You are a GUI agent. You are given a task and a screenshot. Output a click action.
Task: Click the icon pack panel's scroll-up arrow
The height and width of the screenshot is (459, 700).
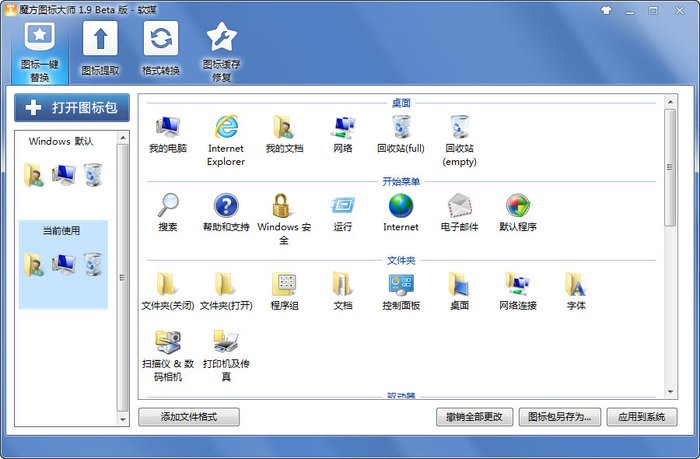[x=123, y=138]
